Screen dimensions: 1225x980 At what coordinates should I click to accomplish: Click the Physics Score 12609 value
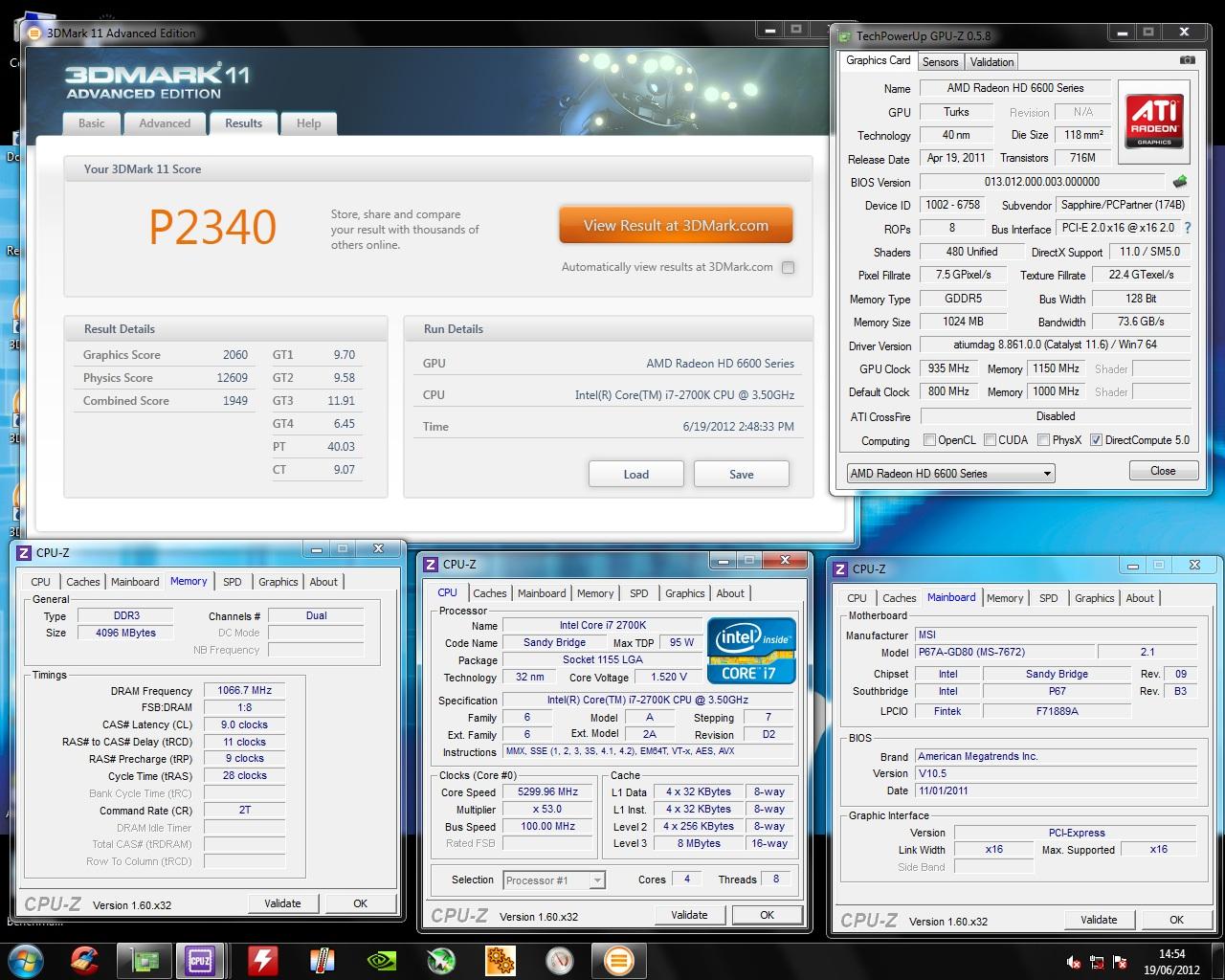click(x=233, y=378)
